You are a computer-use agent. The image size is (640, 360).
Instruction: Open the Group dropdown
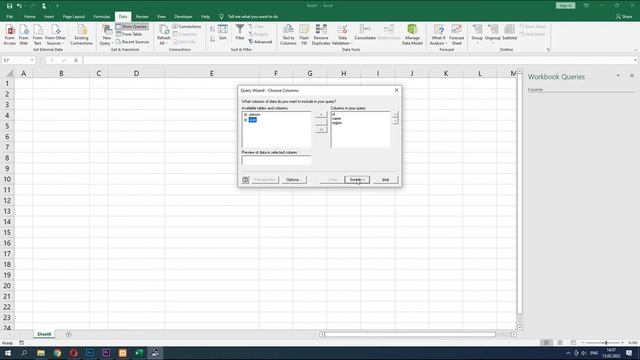click(477, 34)
